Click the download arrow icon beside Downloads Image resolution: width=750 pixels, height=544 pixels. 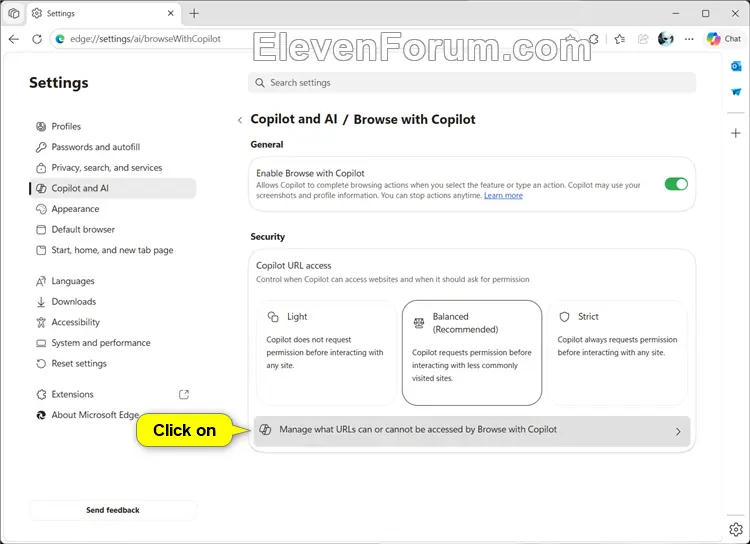41,301
